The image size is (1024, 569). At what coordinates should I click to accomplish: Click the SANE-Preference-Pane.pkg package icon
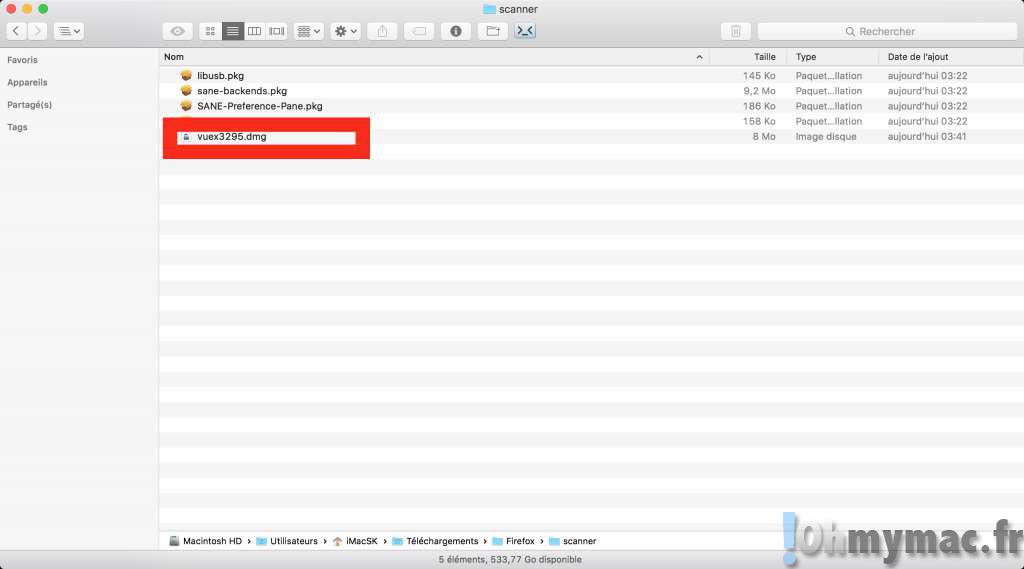click(x=186, y=106)
